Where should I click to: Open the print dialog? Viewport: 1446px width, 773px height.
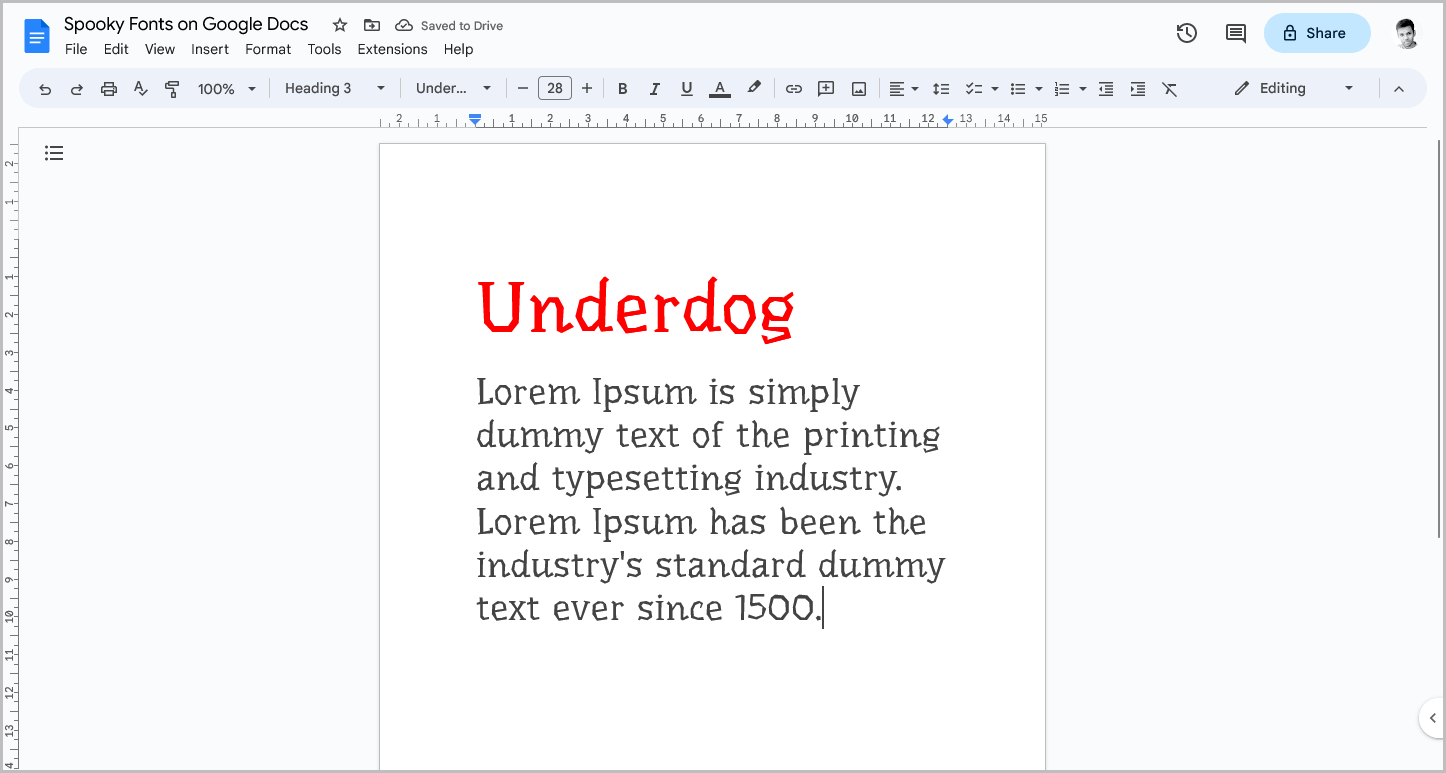coord(108,88)
